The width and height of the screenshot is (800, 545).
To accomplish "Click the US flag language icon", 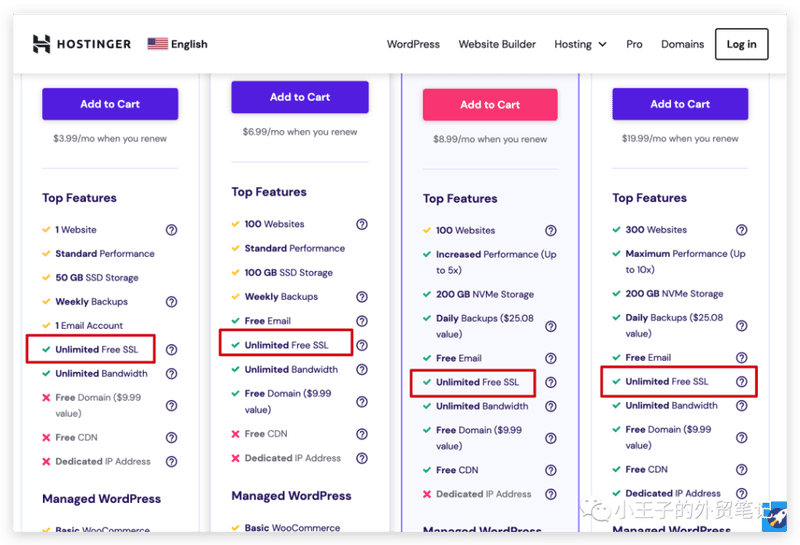I will [158, 44].
